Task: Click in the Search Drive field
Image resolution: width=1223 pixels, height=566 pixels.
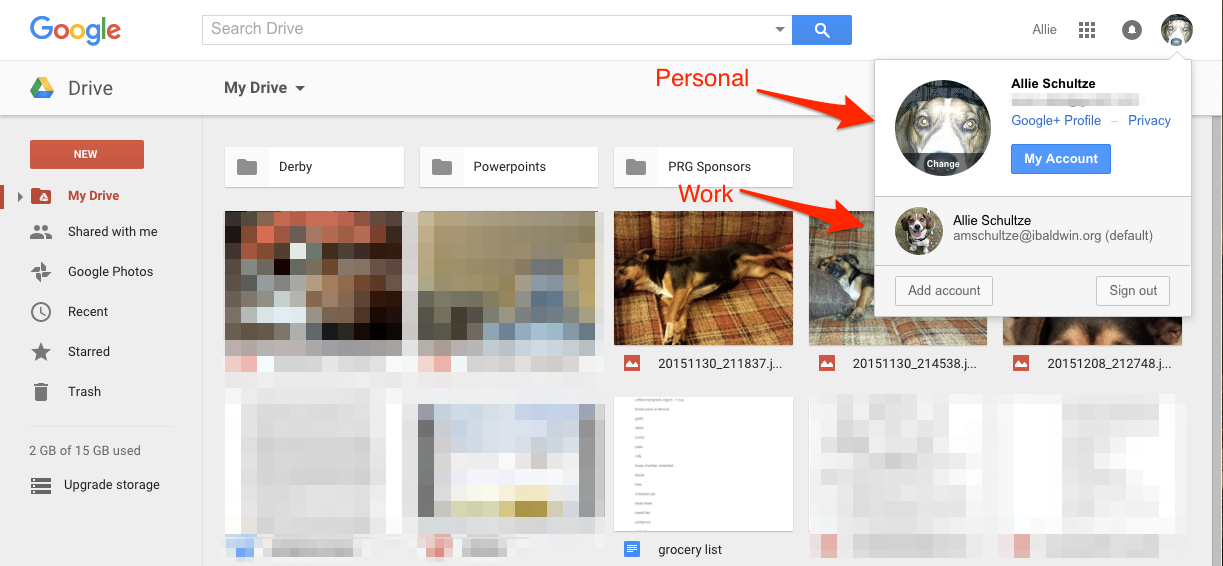Action: [487, 29]
